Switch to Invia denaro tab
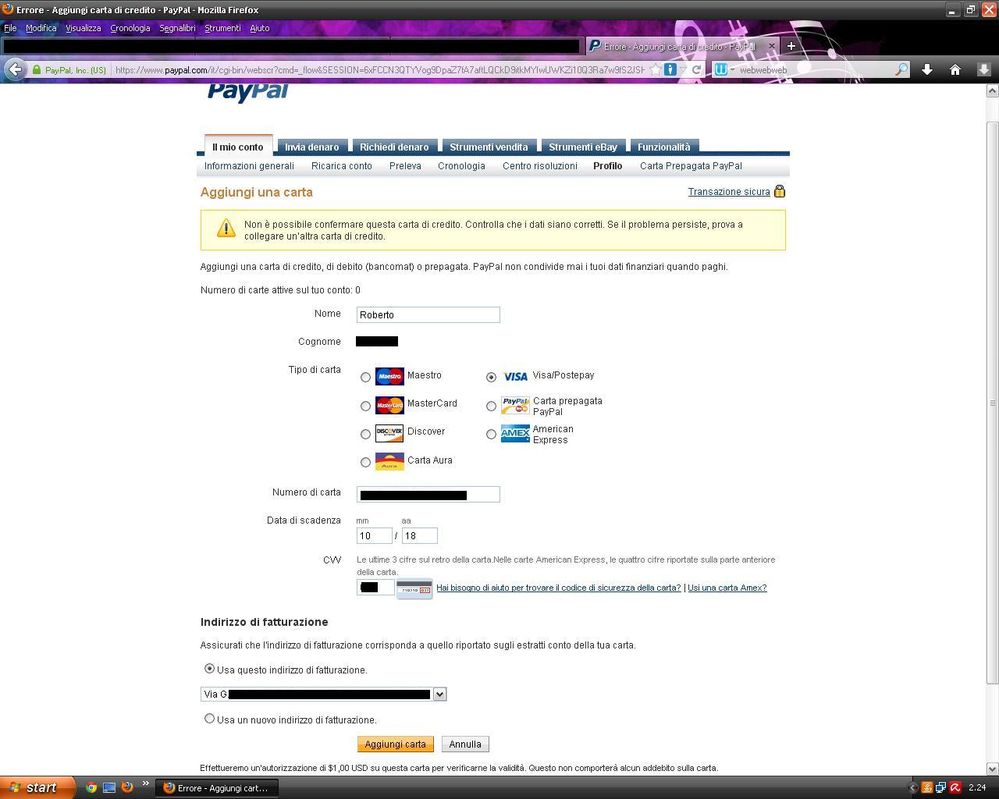This screenshot has width=999, height=799. click(x=312, y=147)
